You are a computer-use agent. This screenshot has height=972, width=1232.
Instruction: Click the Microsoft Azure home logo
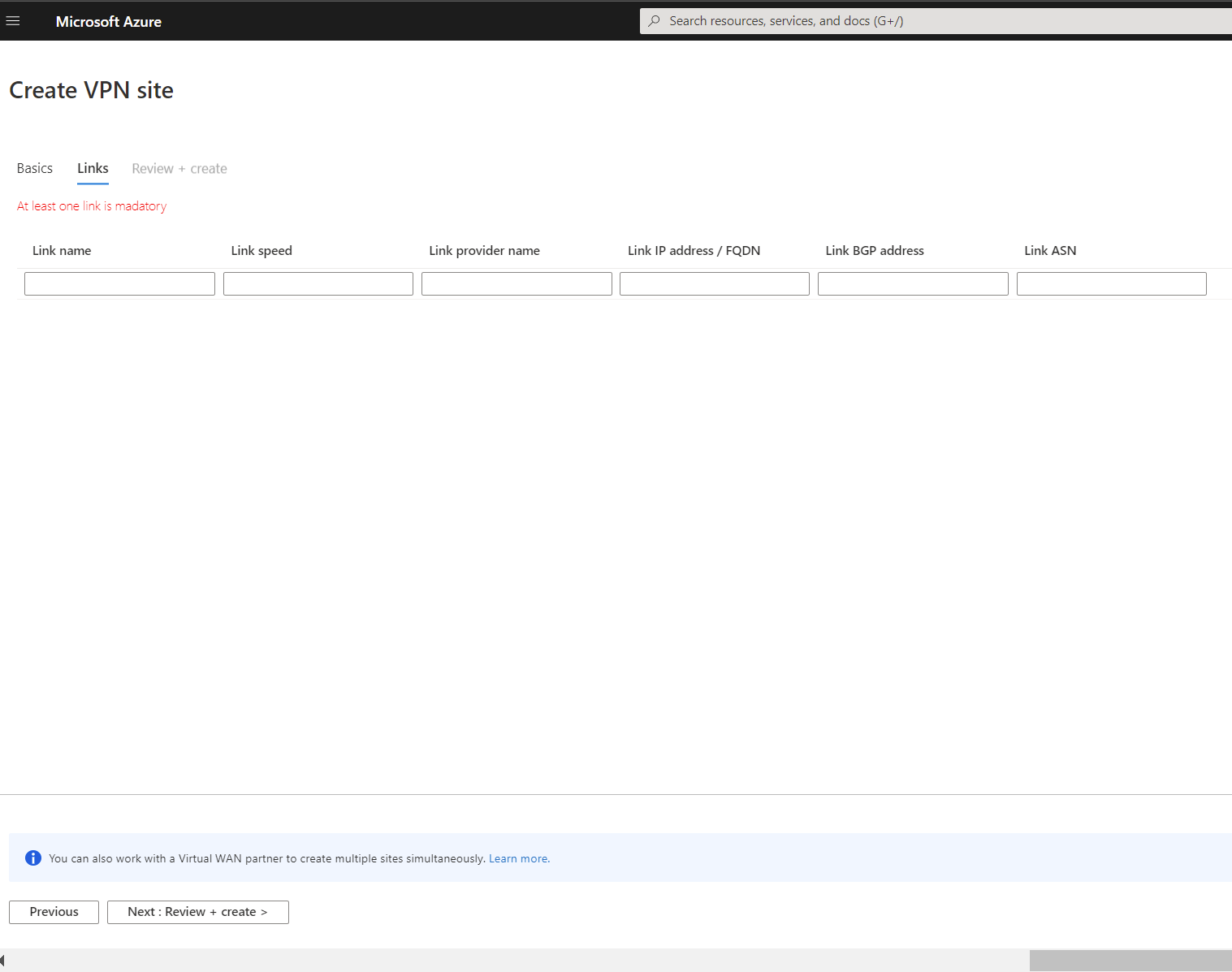point(108,21)
